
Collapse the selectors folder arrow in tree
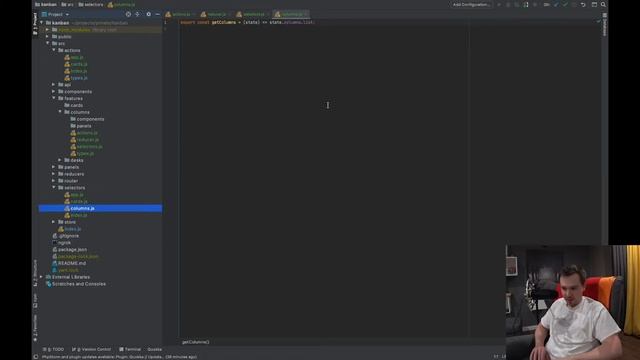[x=54, y=188]
